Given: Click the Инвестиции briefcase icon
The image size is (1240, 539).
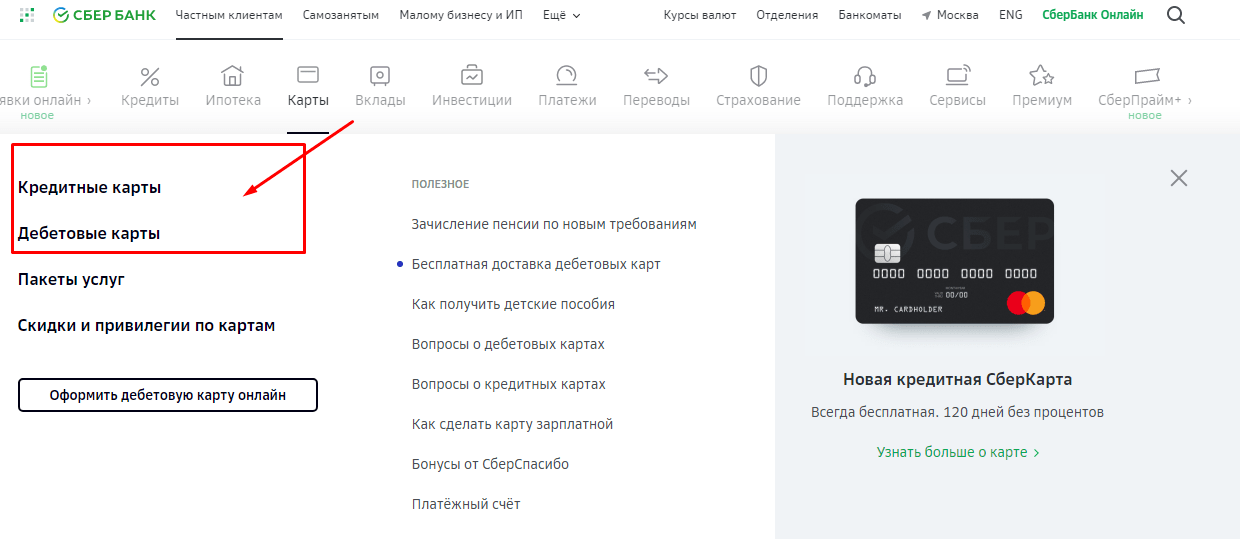Looking at the screenshot, I should (472, 75).
